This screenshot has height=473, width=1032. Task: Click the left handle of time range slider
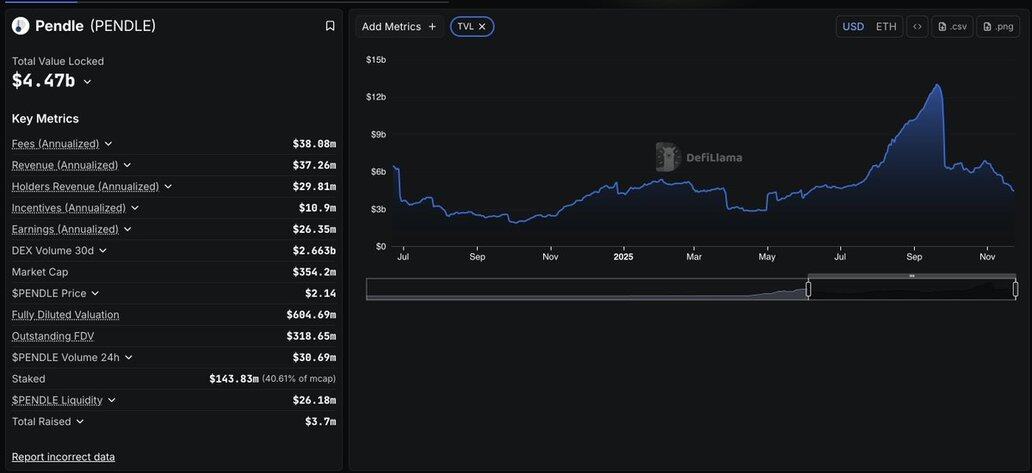808,289
